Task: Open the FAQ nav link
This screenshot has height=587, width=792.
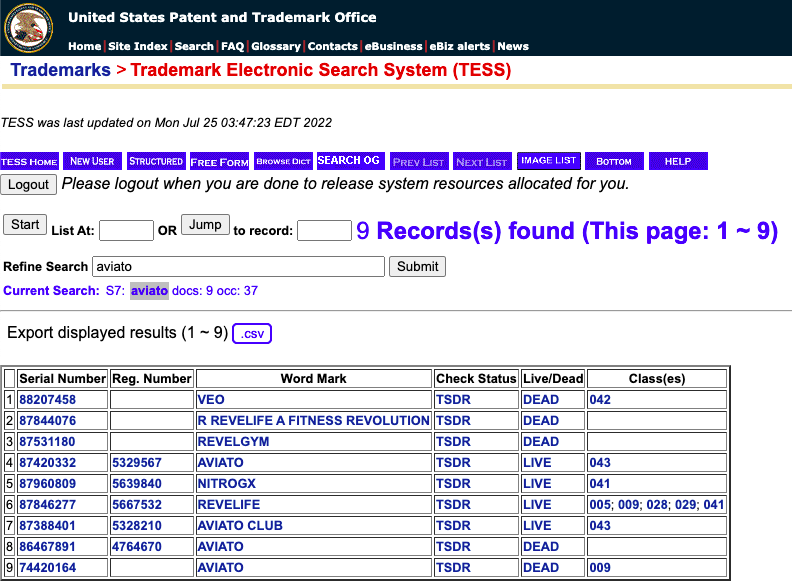Action: (x=232, y=46)
